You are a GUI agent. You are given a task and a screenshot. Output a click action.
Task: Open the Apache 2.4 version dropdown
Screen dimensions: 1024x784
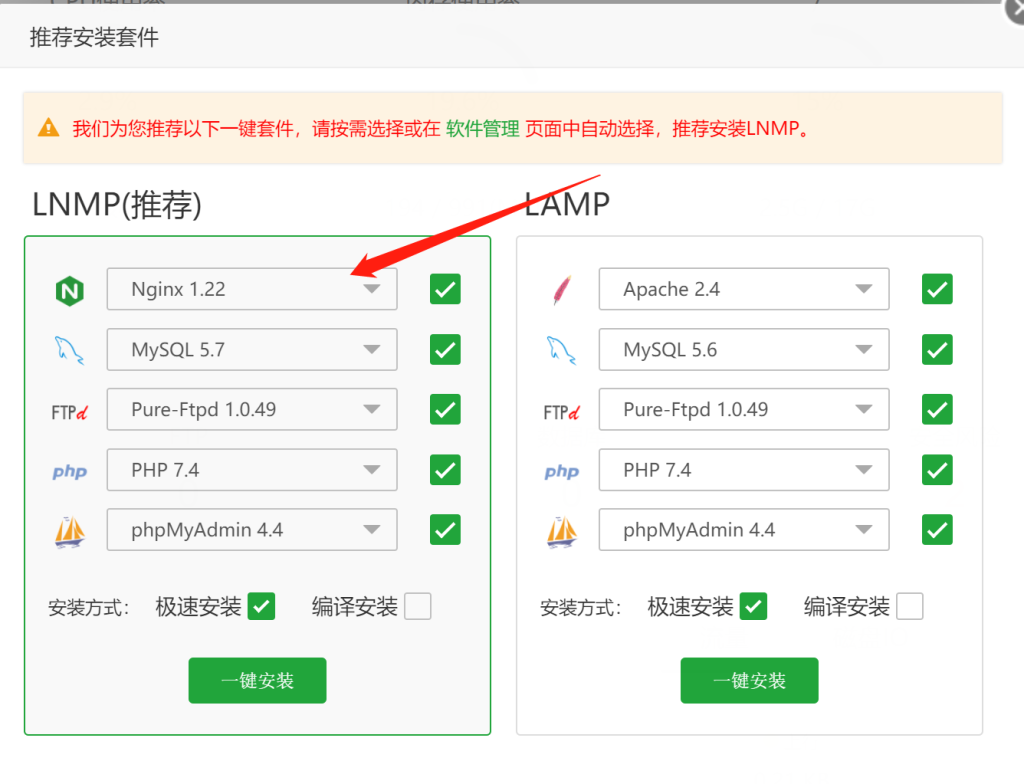click(744, 289)
